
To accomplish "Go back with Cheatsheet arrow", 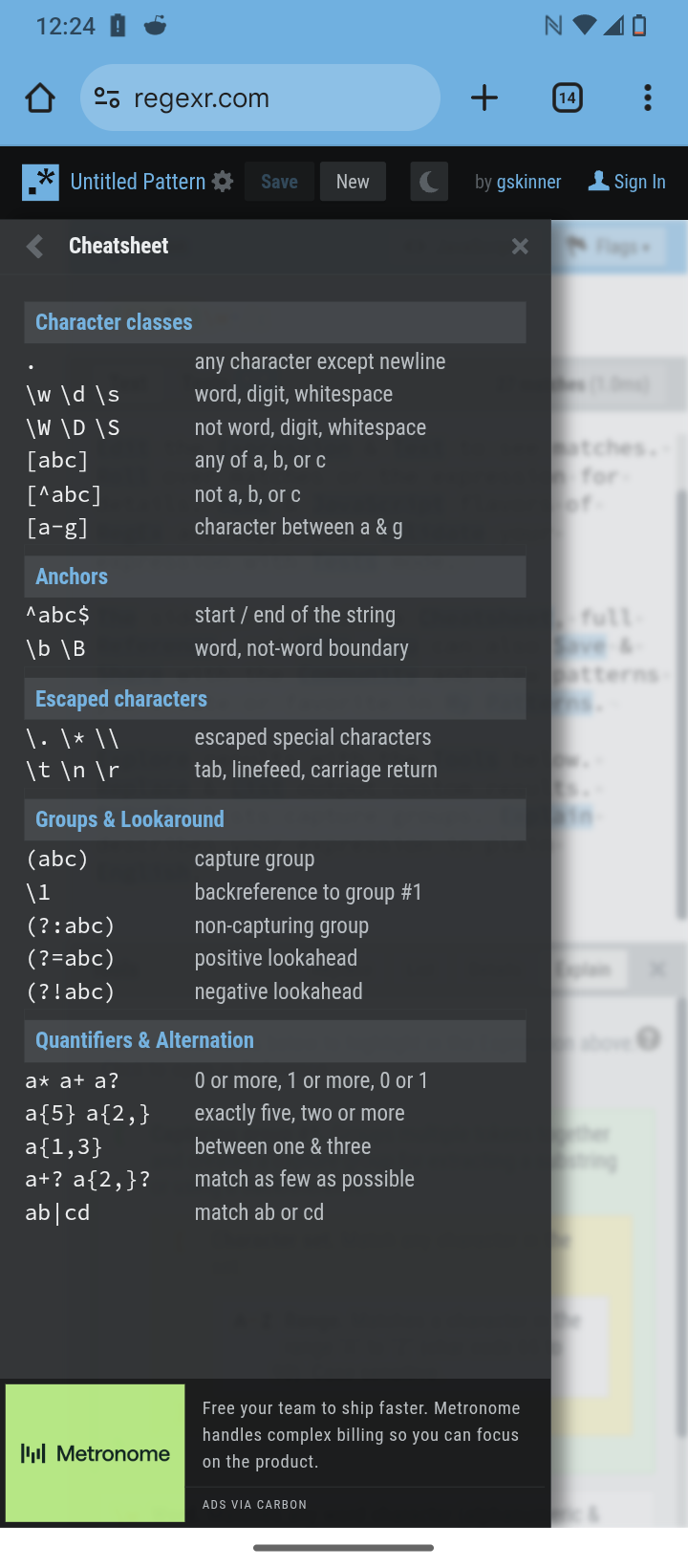I will 35,247.
